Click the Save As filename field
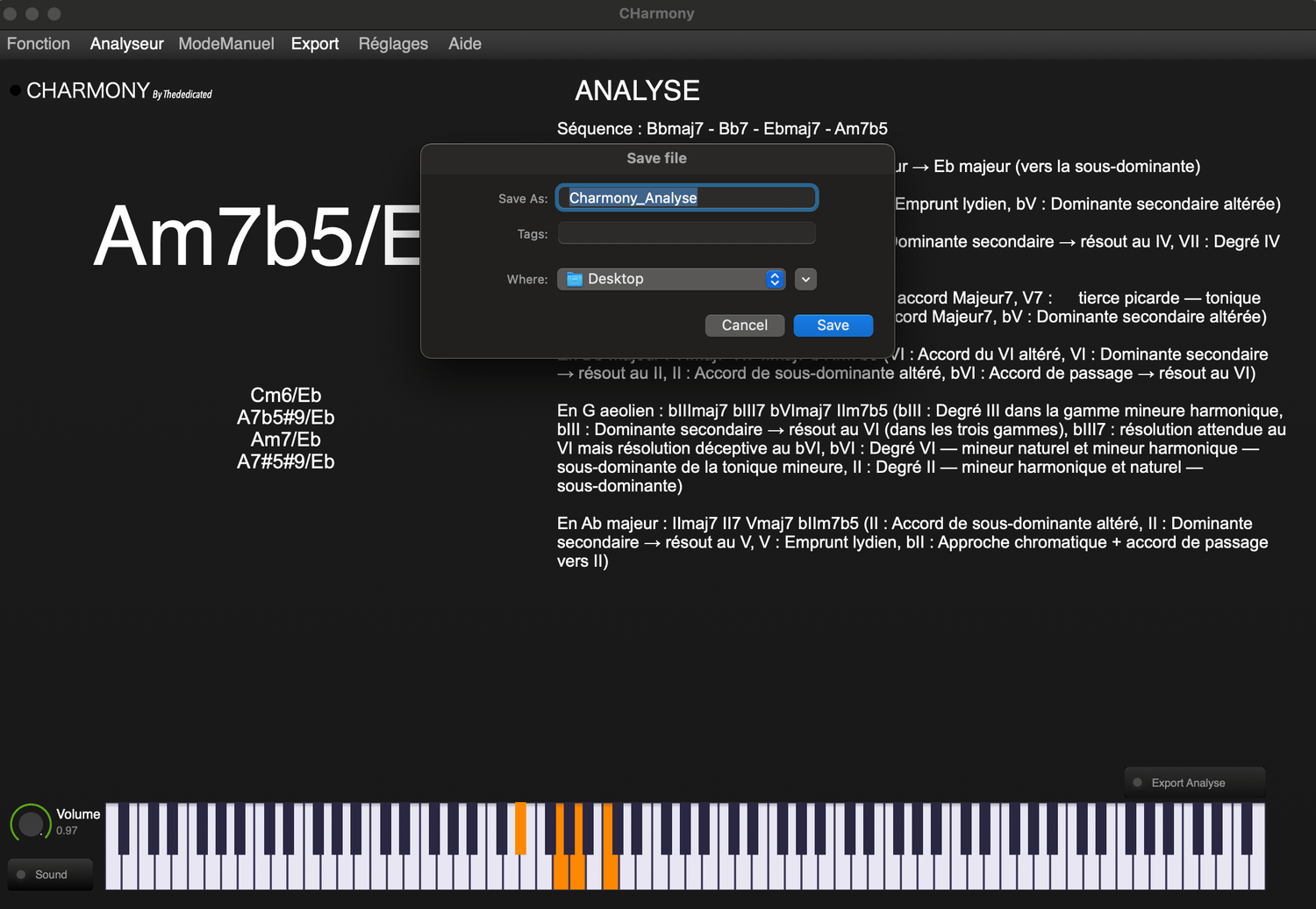The image size is (1316, 909). point(687,197)
